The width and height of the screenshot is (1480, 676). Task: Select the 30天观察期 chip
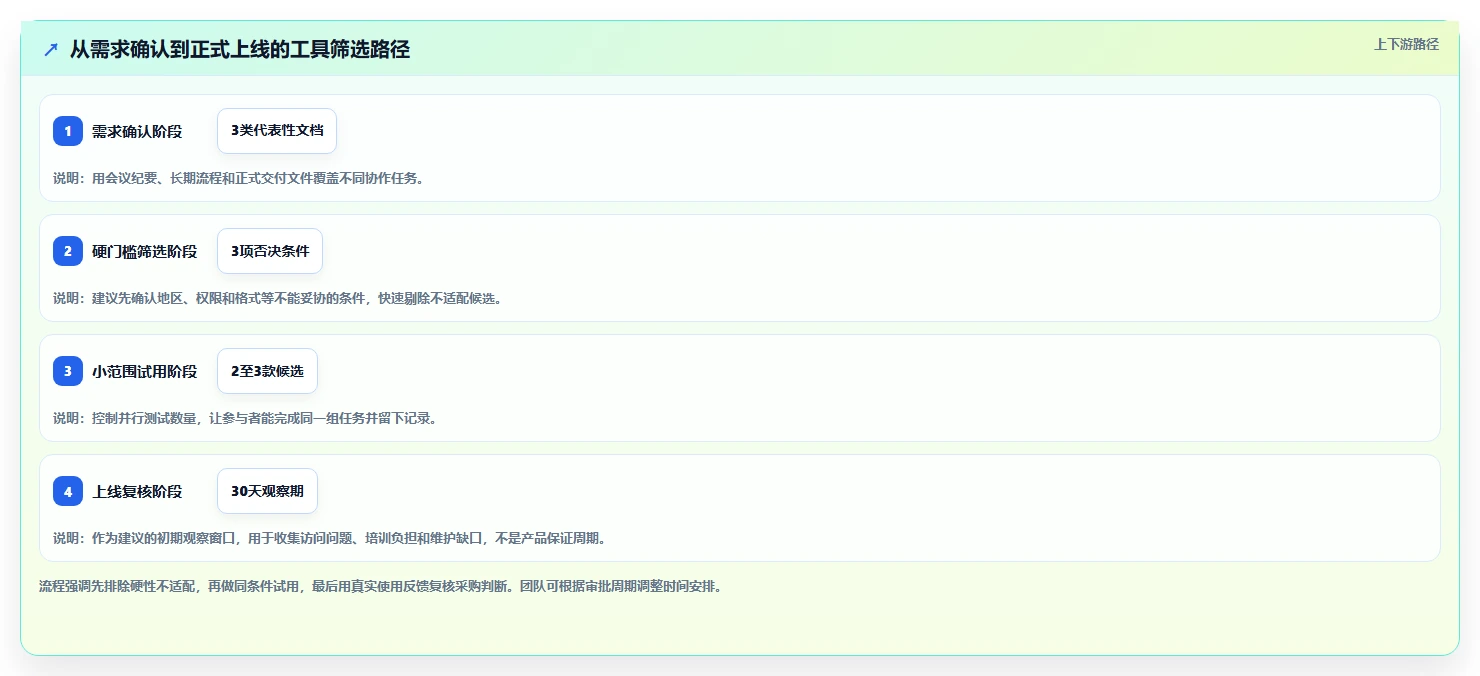pos(267,491)
